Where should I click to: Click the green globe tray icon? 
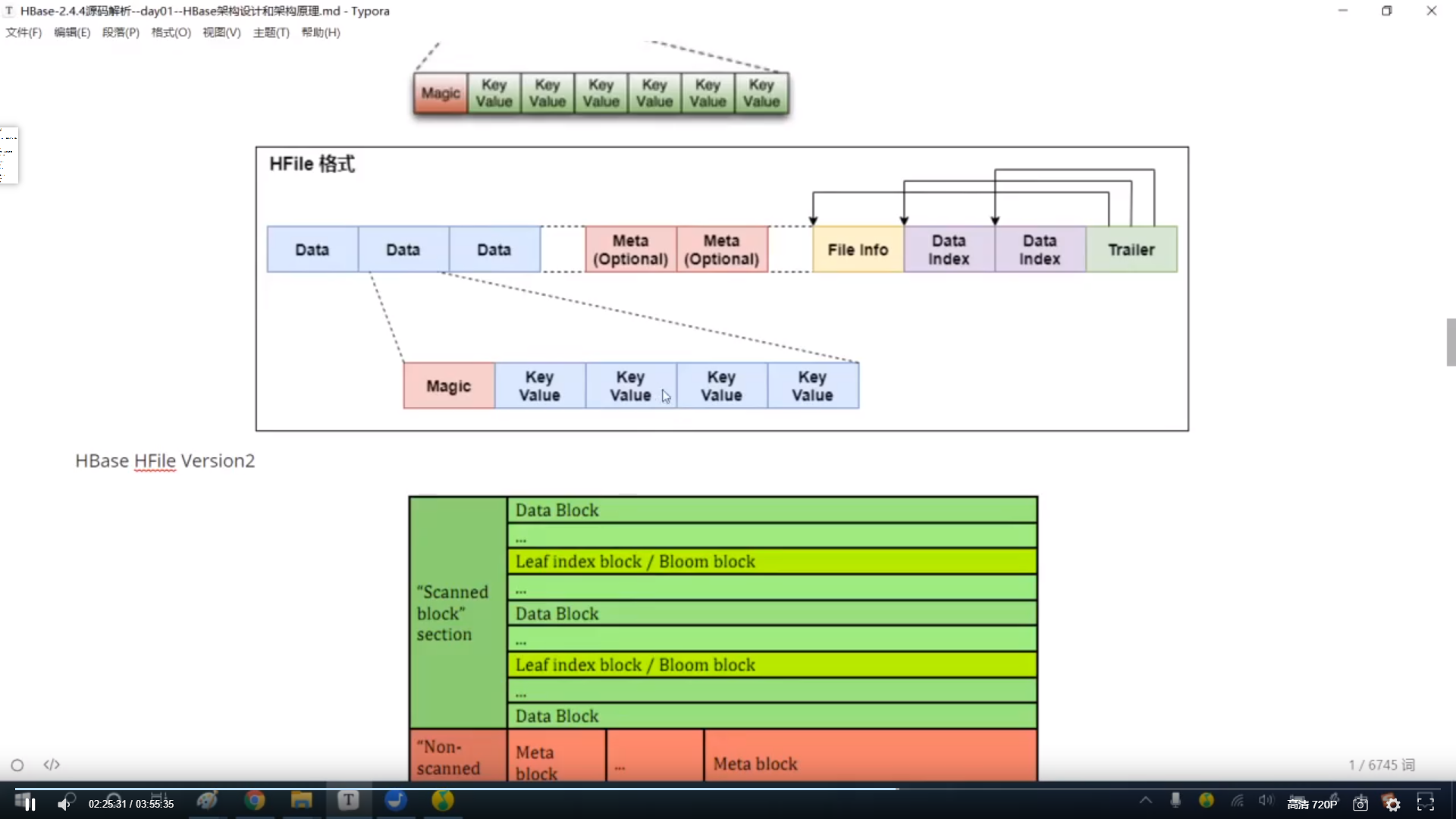point(1207,800)
